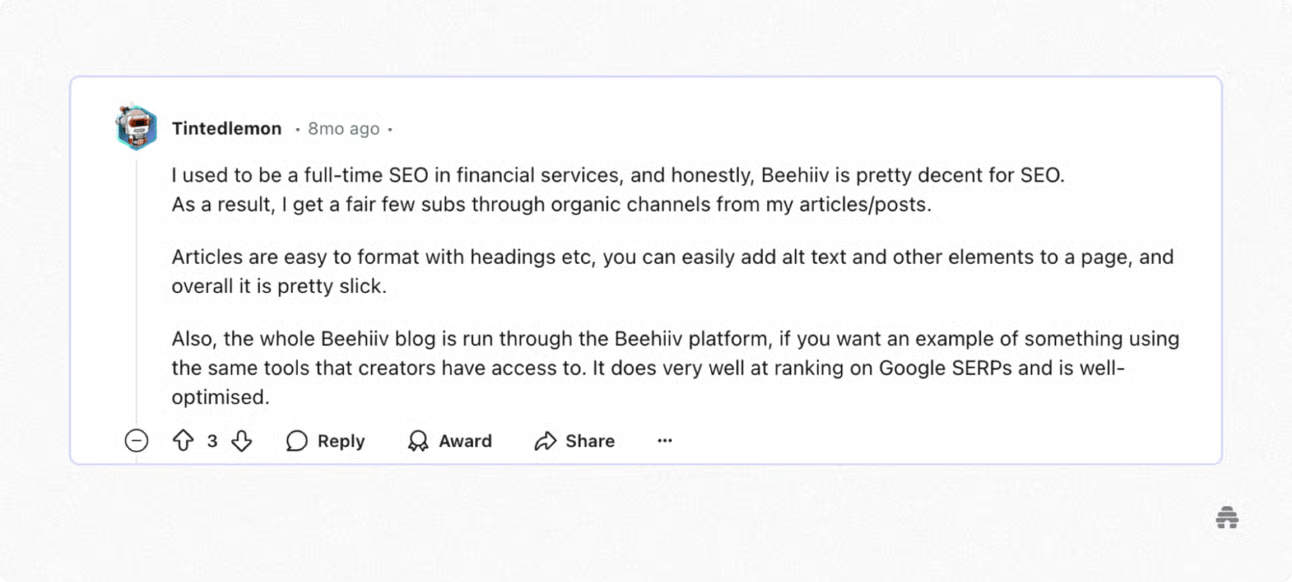Click the Share button label
1292x582 pixels.
coord(590,440)
